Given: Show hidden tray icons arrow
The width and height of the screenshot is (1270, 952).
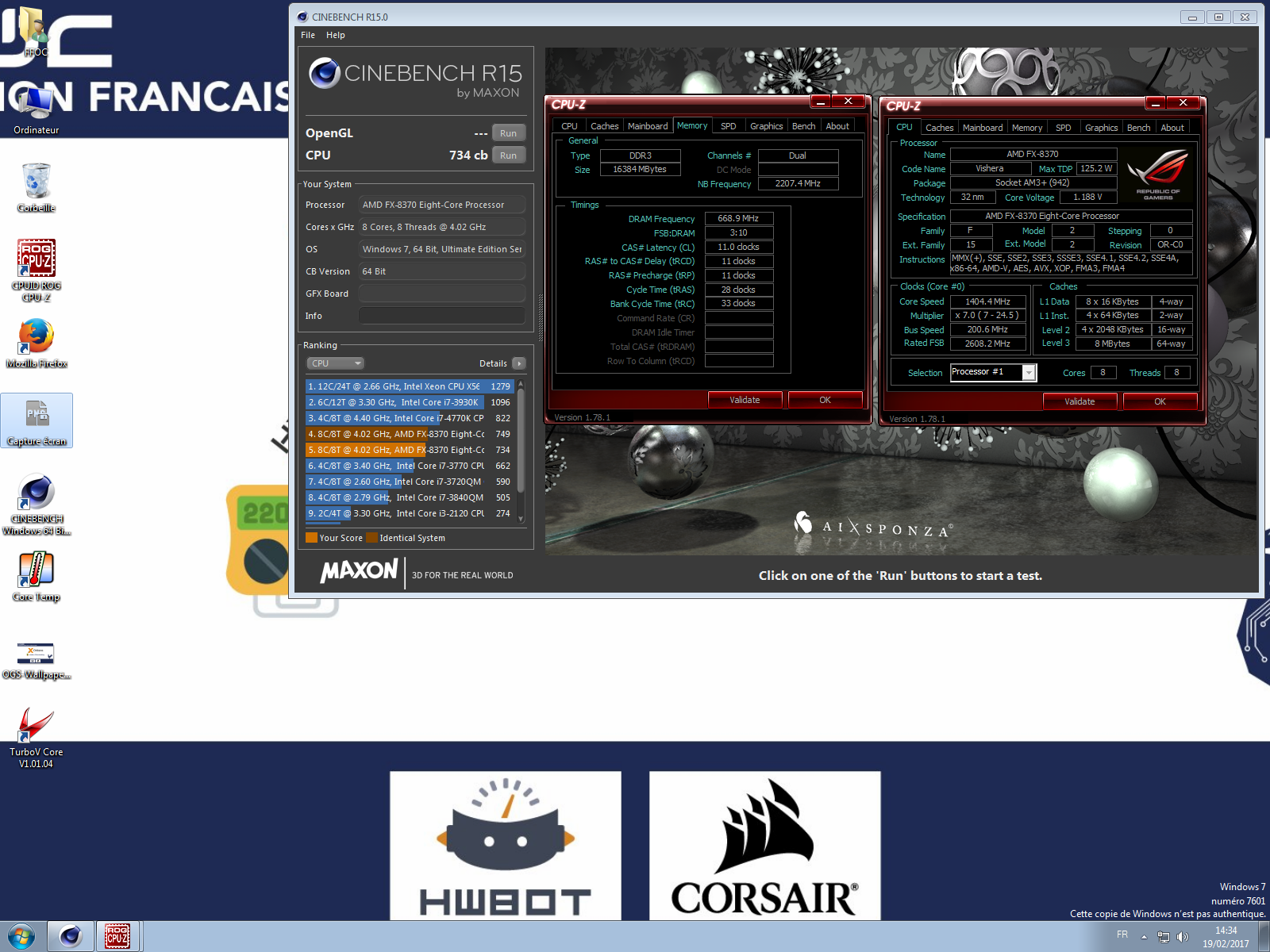Looking at the screenshot, I should tap(1144, 937).
